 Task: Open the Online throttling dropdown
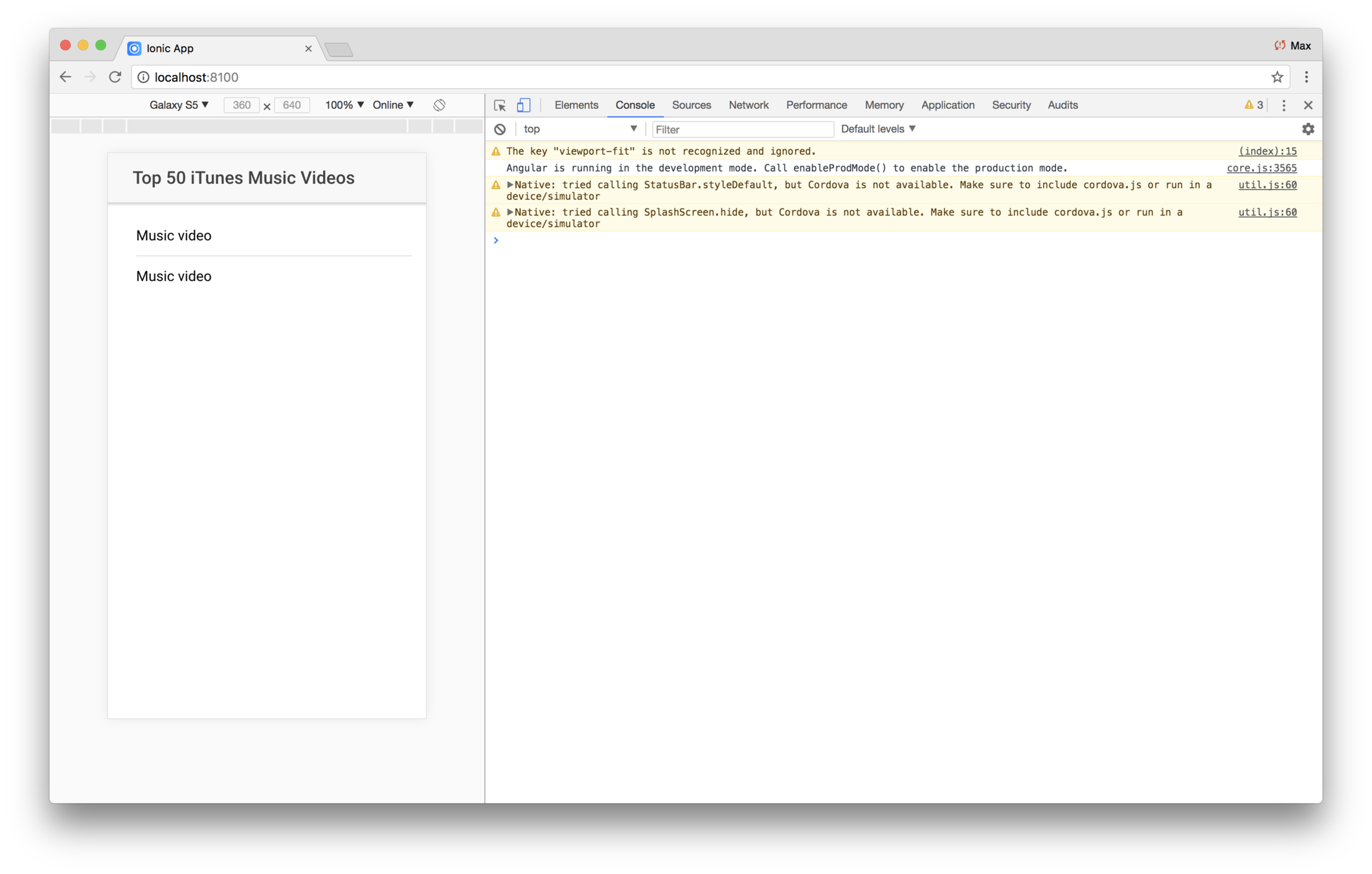[392, 105]
